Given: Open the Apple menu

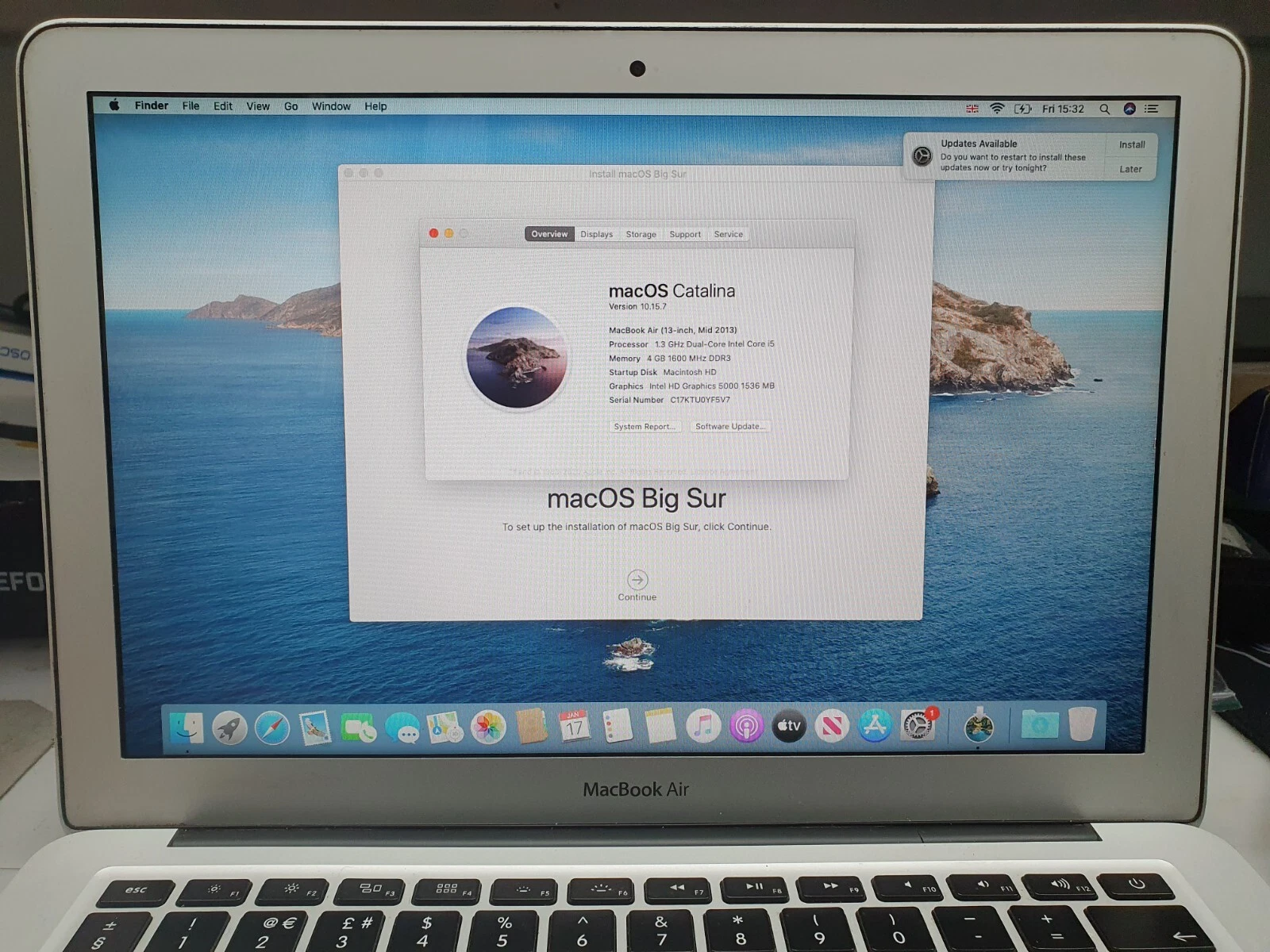Looking at the screenshot, I should point(114,106).
